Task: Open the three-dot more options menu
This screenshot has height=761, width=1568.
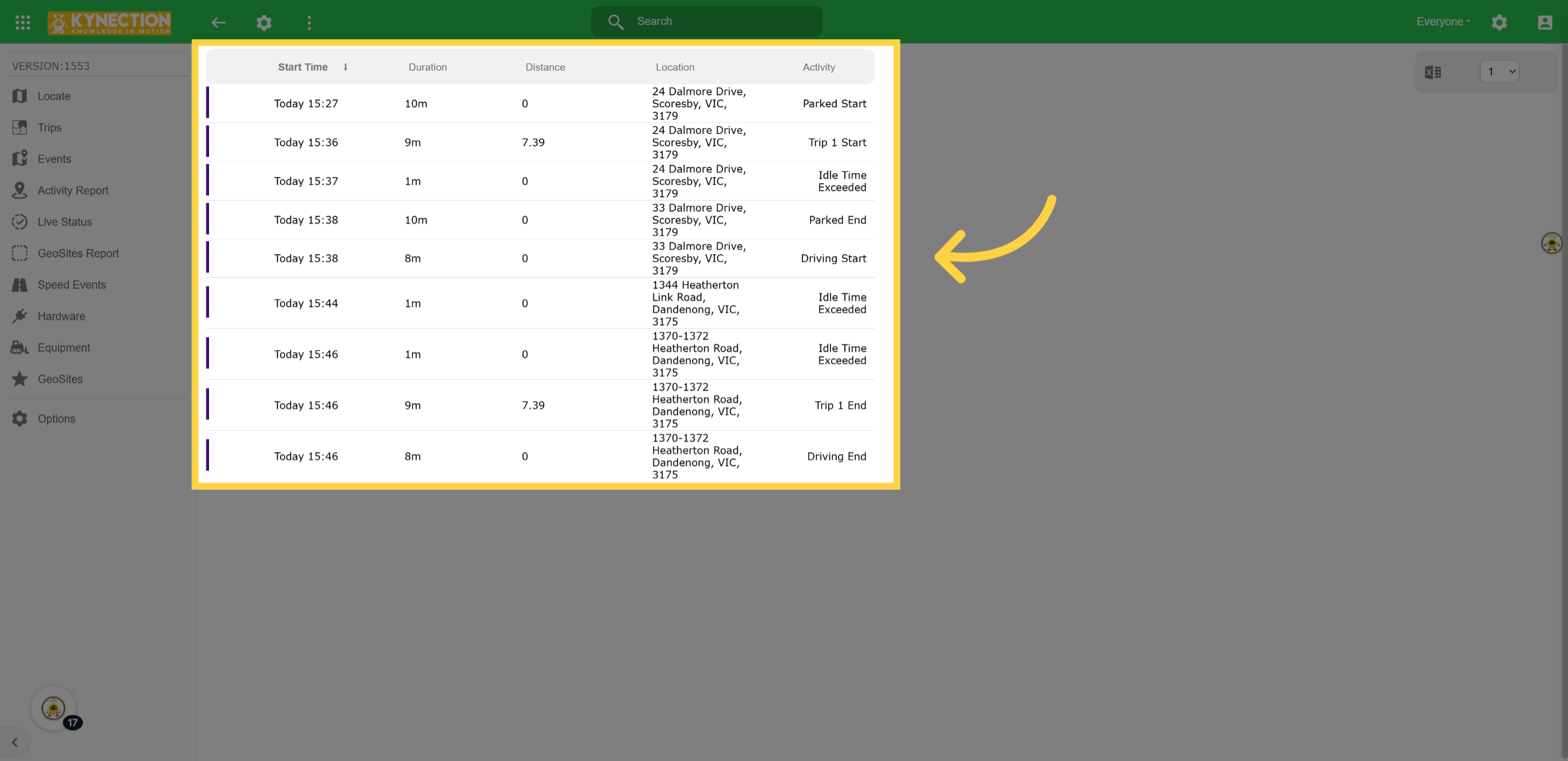Action: tap(310, 23)
